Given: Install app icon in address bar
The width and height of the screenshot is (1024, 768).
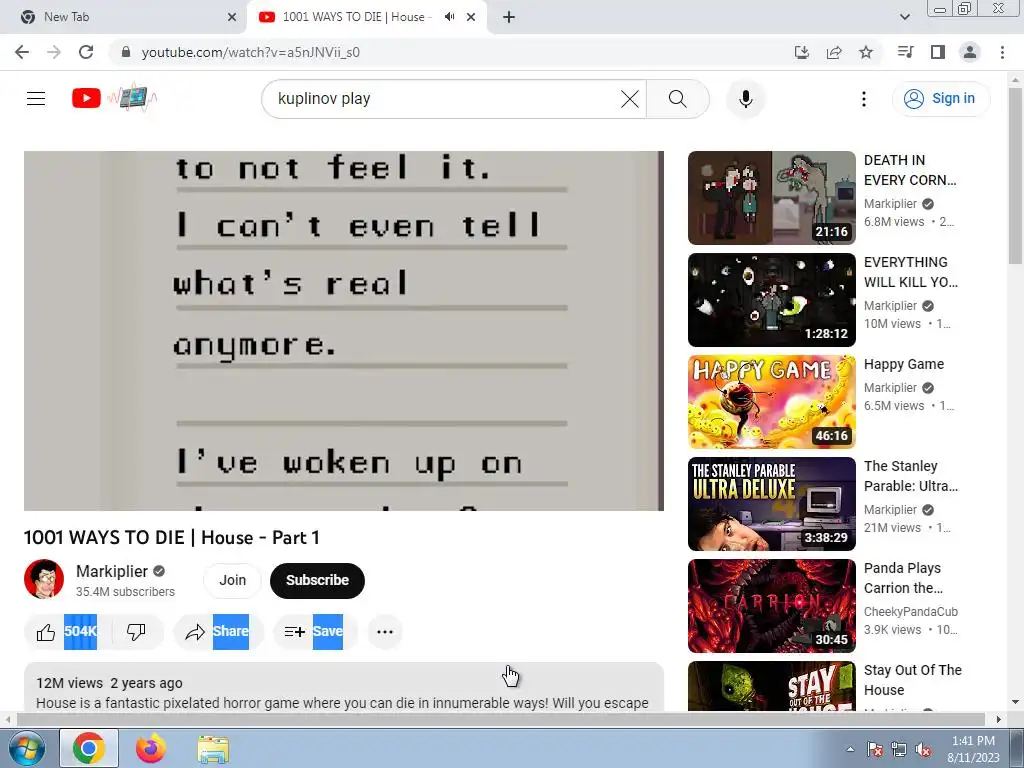Looking at the screenshot, I should pos(802,52).
